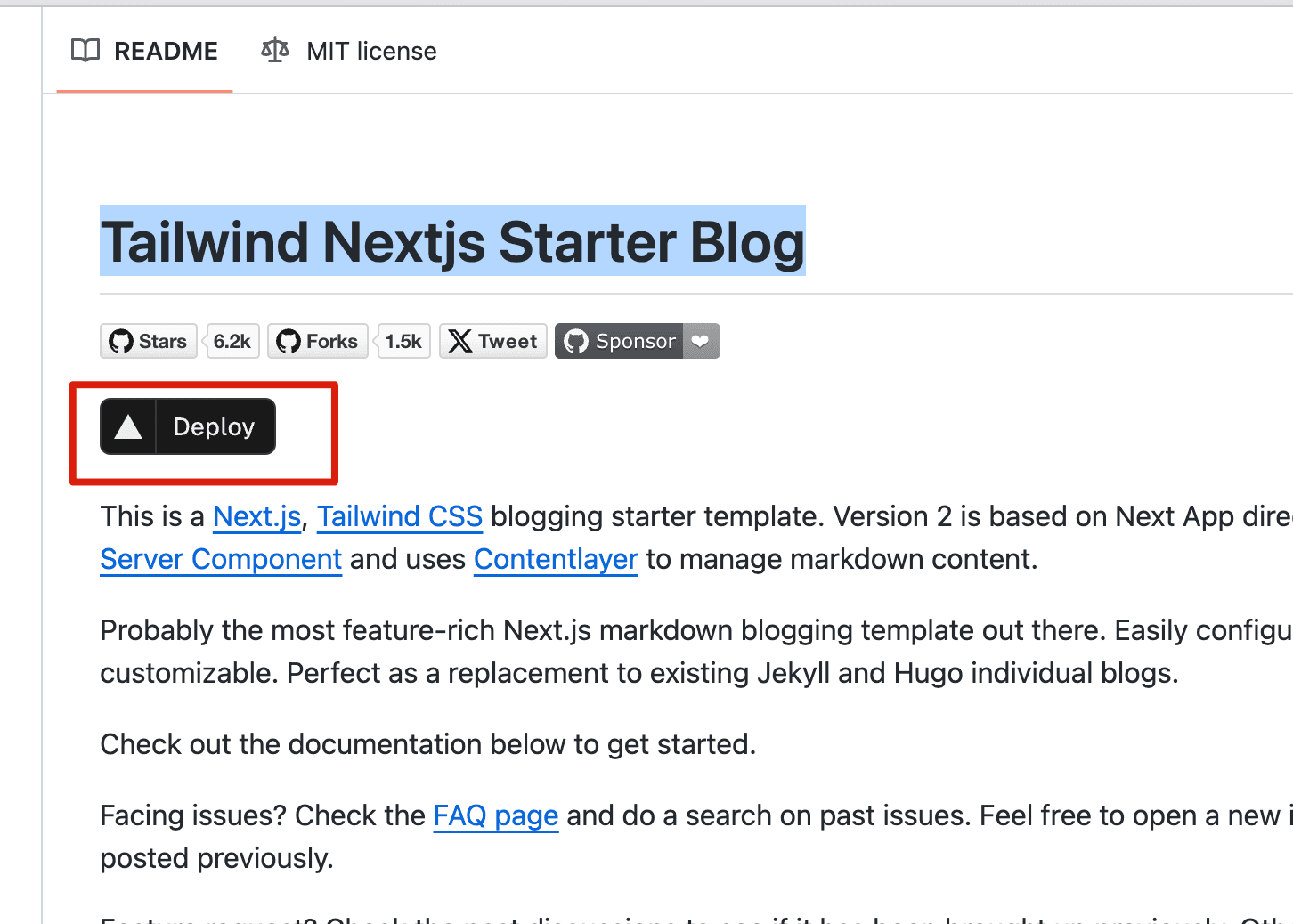Screen dimensions: 1293x924
Task: Open the Next.js link
Action: (x=256, y=517)
